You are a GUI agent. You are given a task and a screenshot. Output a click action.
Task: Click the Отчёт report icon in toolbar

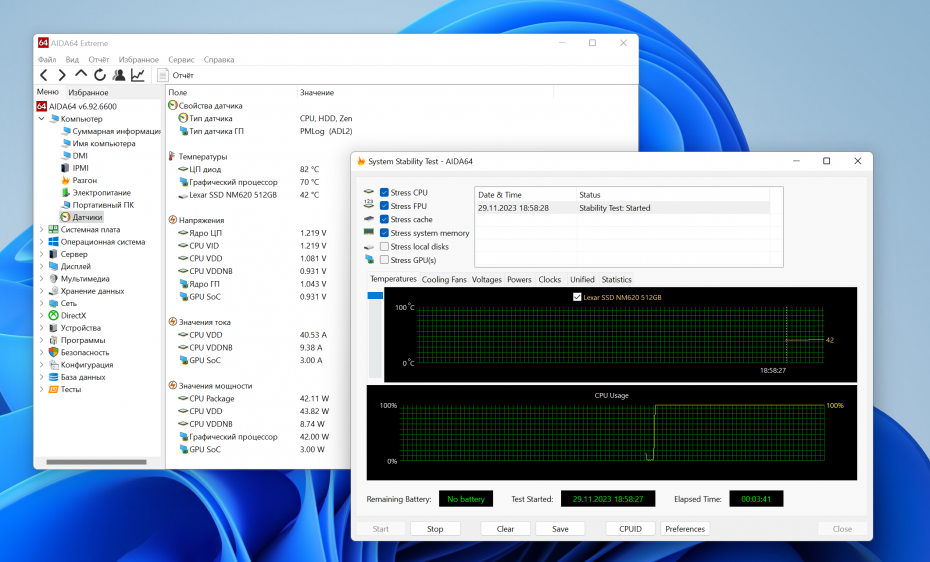click(x=164, y=75)
